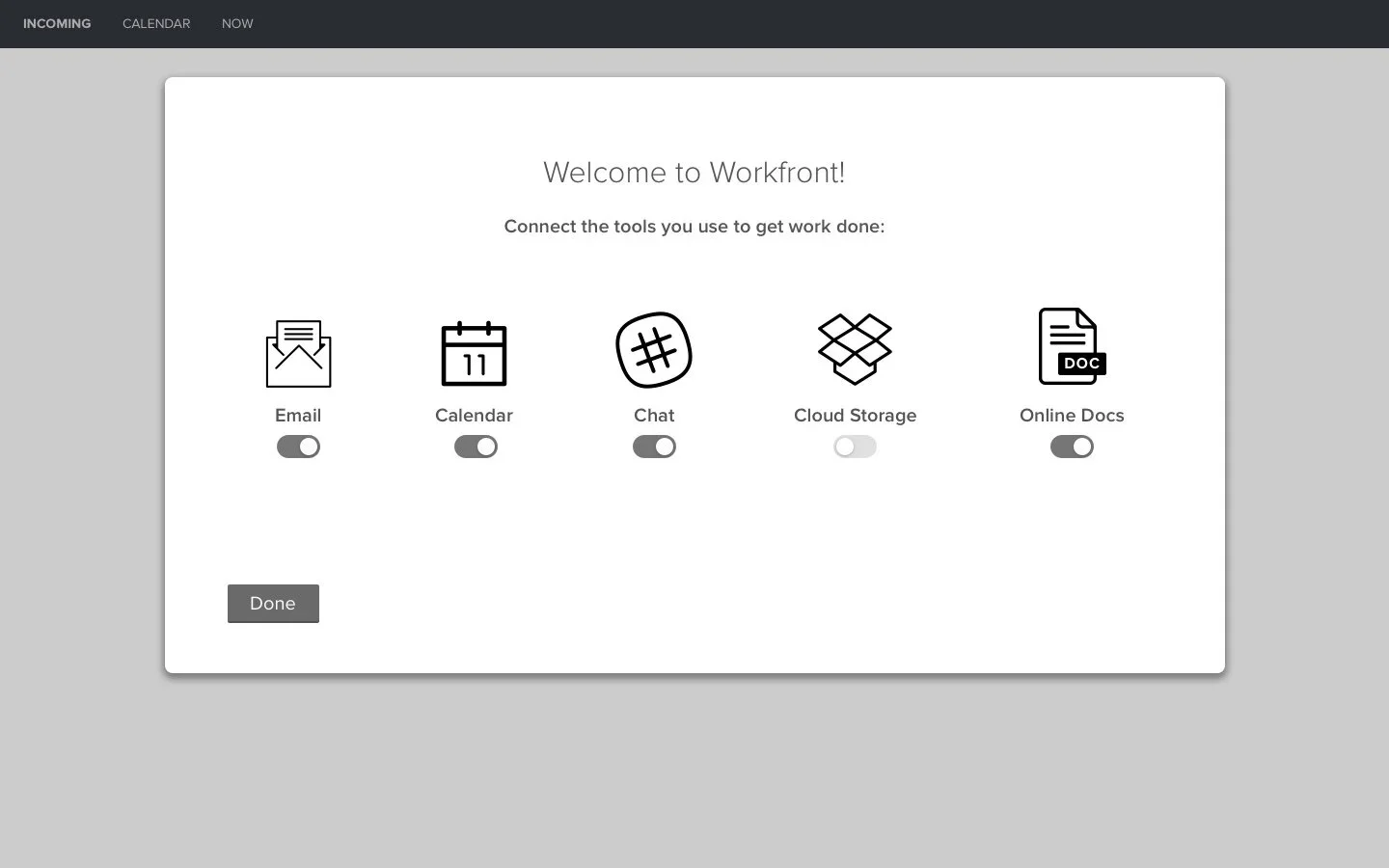
Task: Click the Online Docs label text
Action: click(x=1072, y=416)
